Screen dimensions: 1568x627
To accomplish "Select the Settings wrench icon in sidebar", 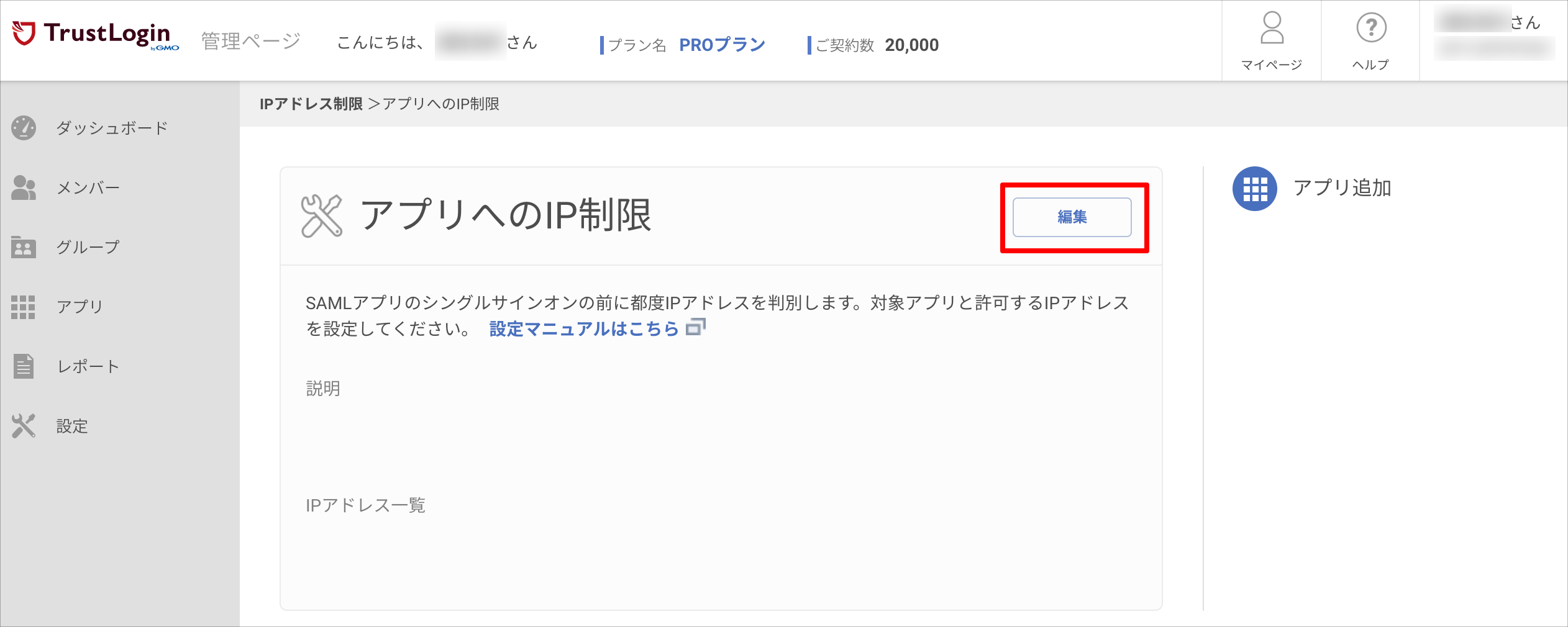I will click(x=24, y=426).
